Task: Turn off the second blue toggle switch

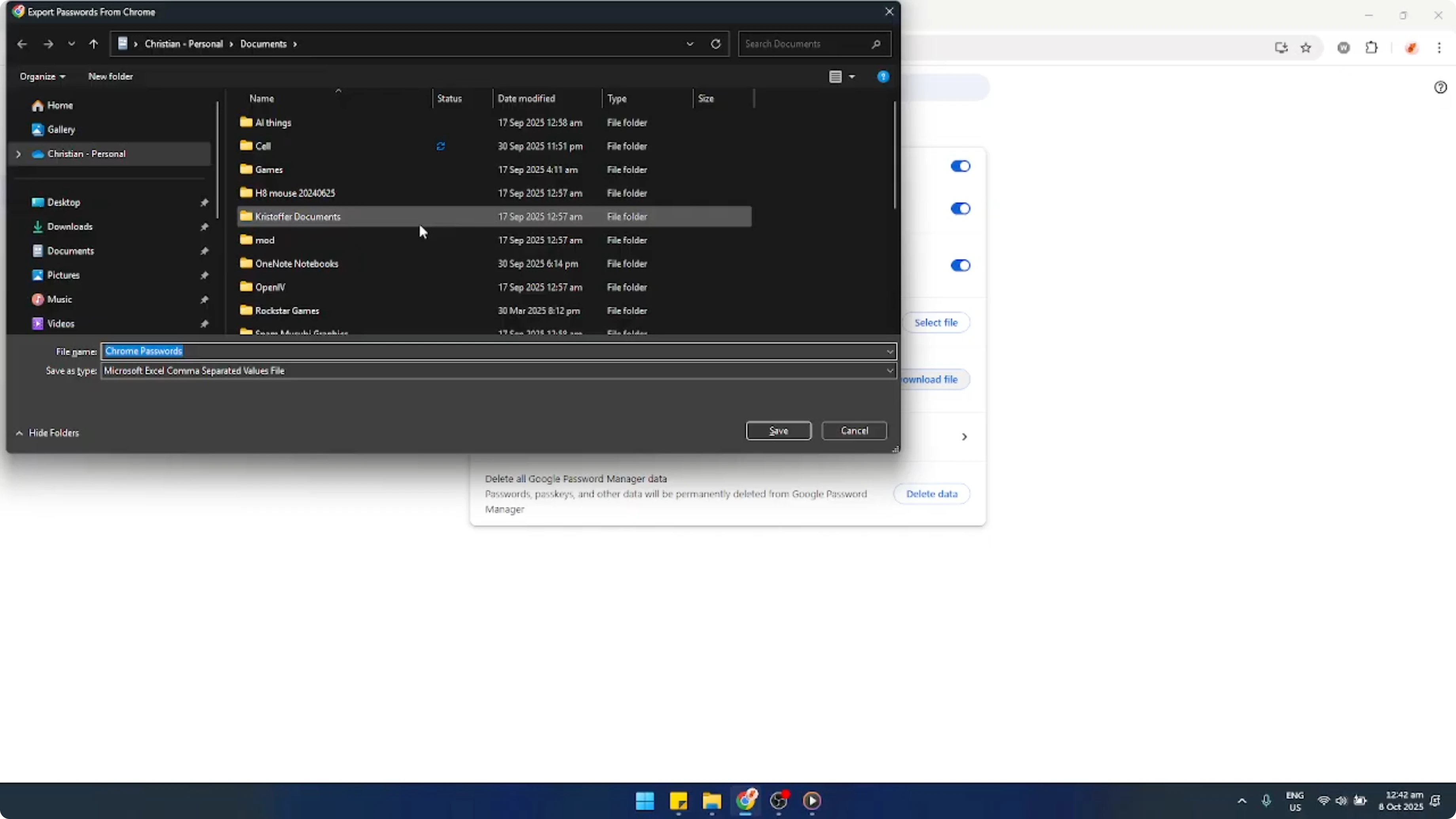Action: [960, 209]
